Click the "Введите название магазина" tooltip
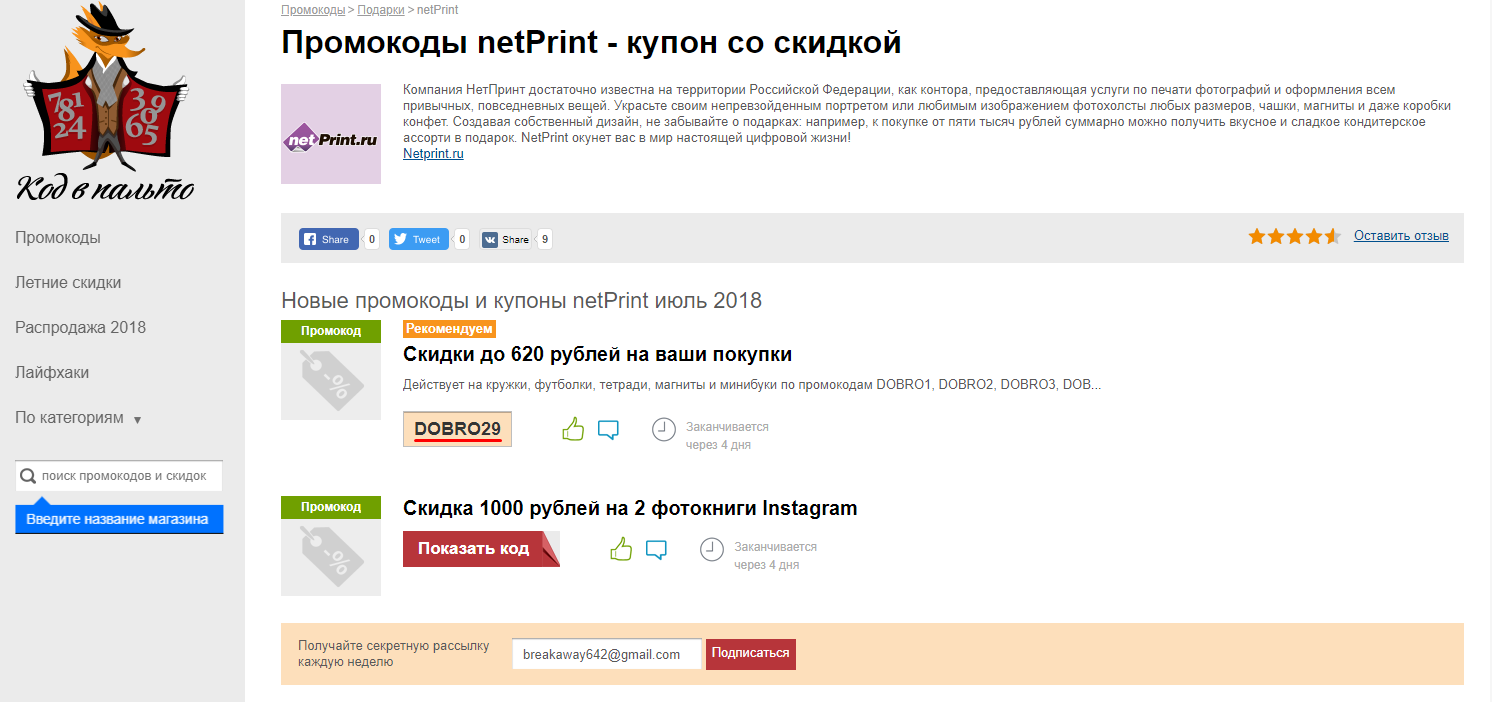This screenshot has width=1492, height=702. click(119, 519)
